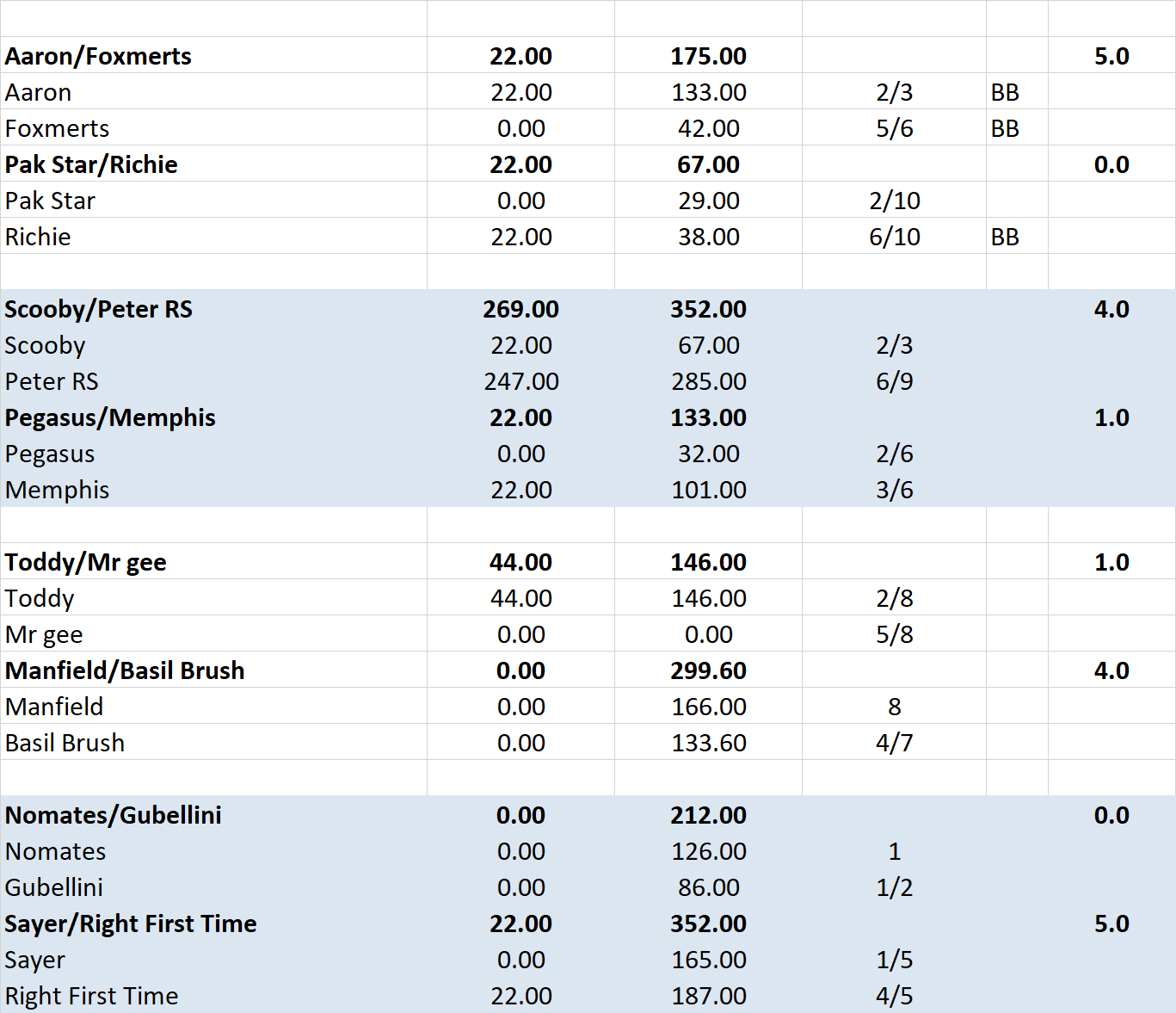The height and width of the screenshot is (1013, 1176).
Task: Select the BB cell in Foxmerts' row
Action: [1005, 128]
